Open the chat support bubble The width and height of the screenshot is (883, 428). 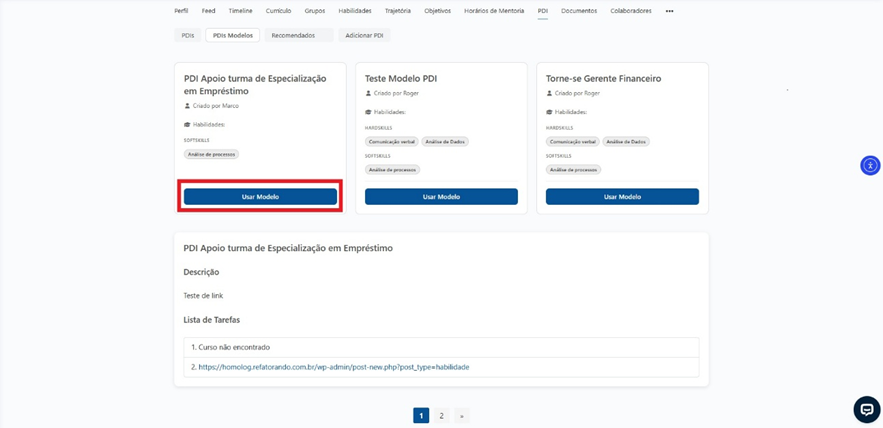(x=866, y=409)
